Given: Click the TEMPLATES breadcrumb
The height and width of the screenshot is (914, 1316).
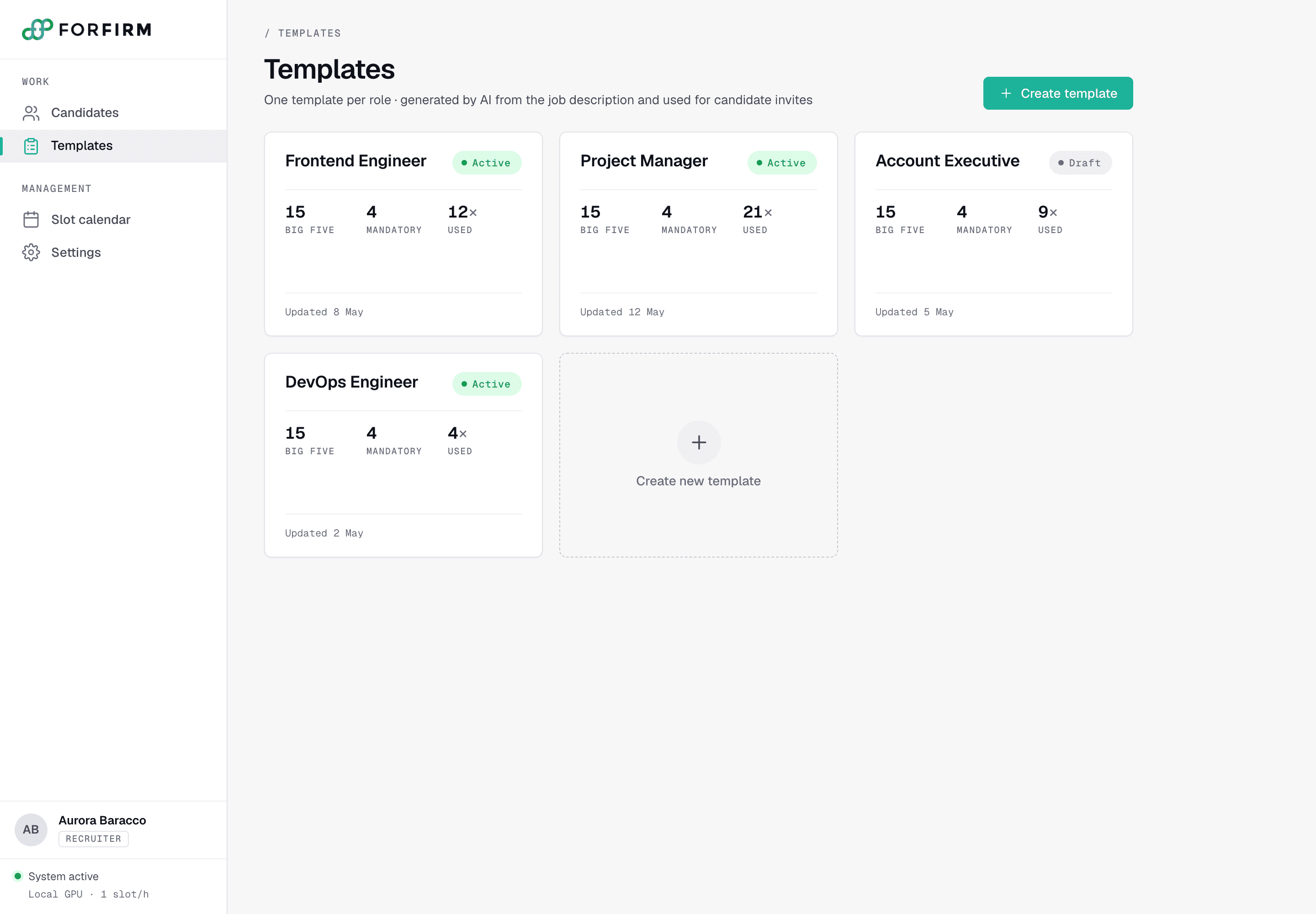Looking at the screenshot, I should (x=309, y=33).
